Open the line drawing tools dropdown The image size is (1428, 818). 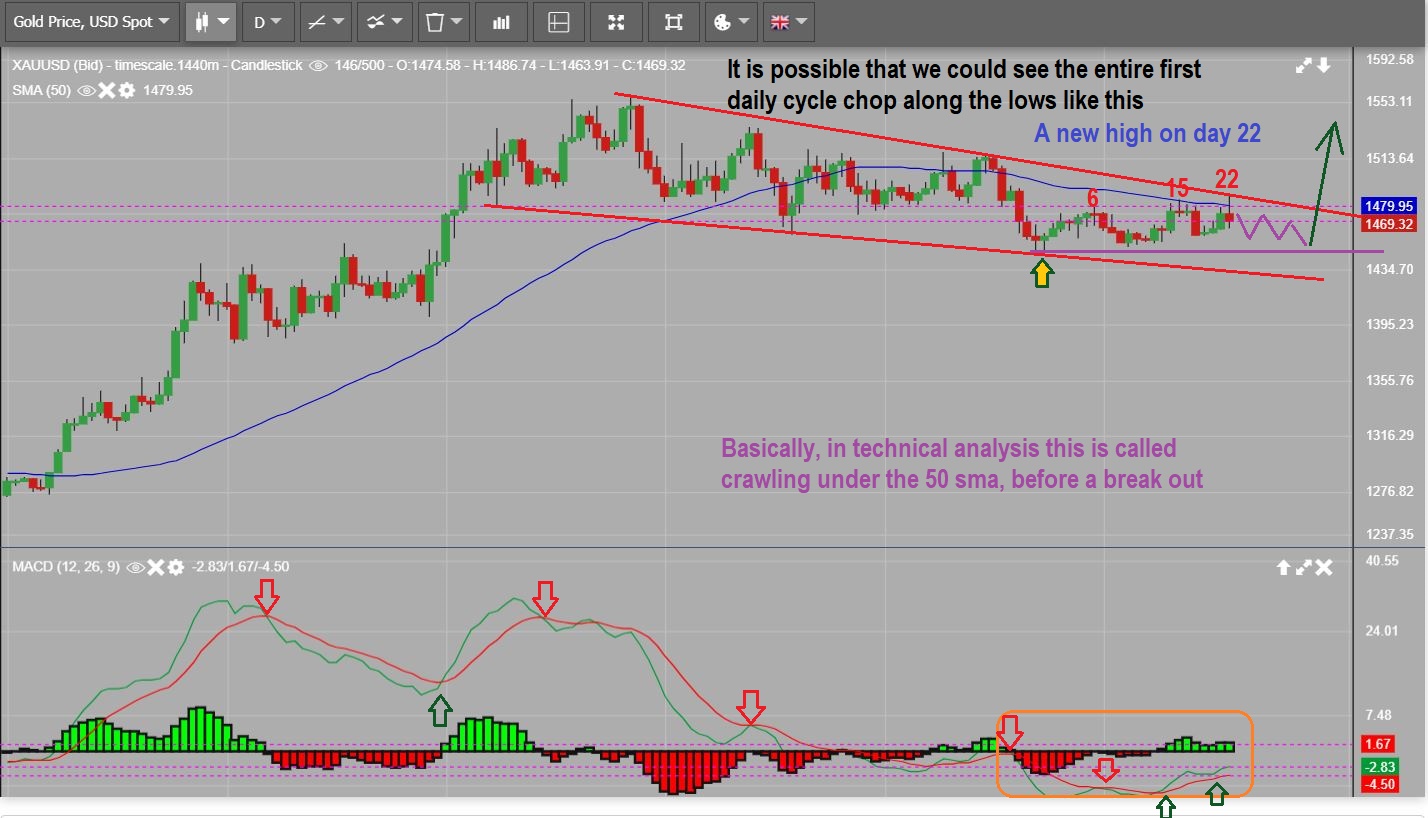[326, 21]
